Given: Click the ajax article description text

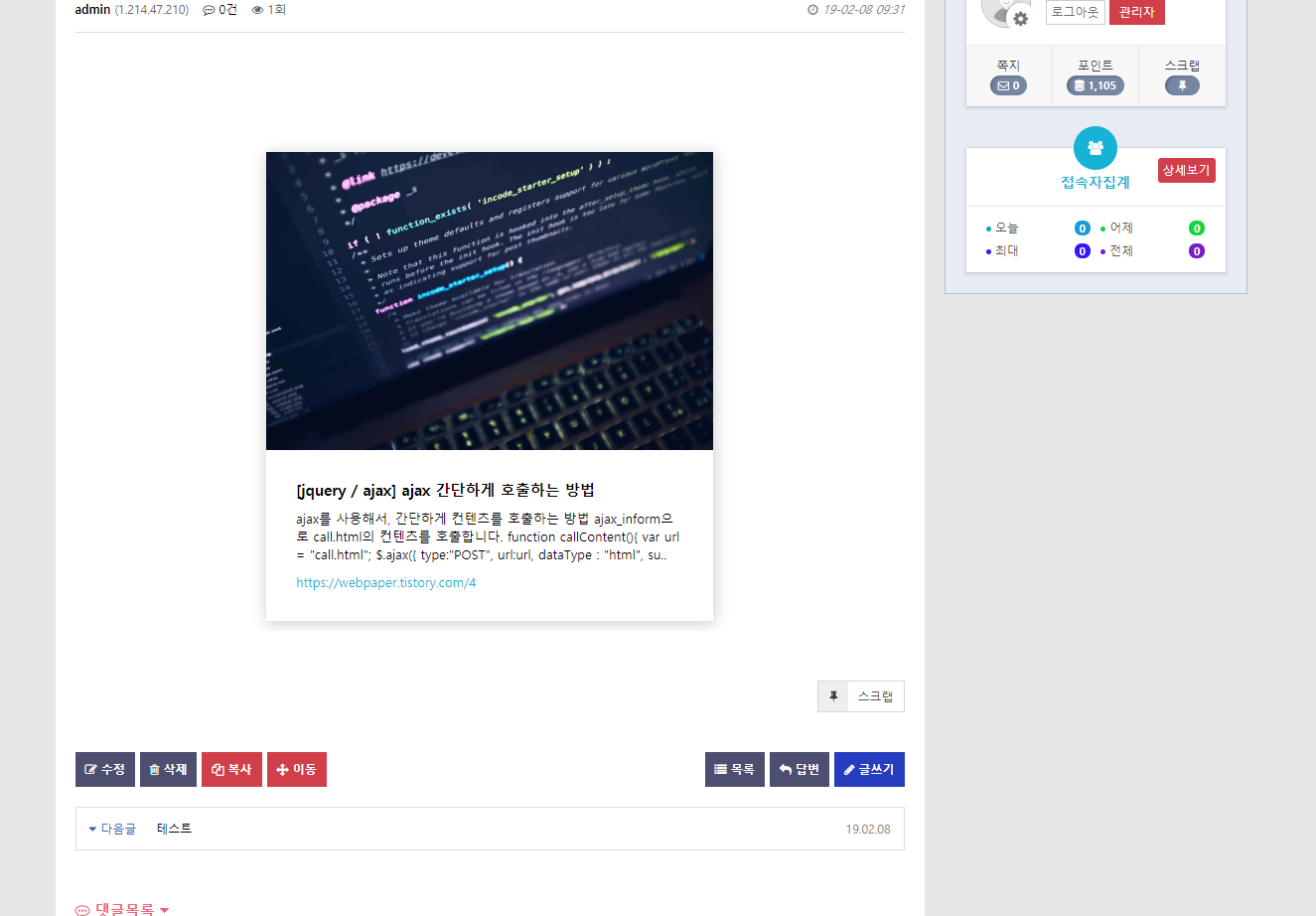Looking at the screenshot, I should pos(488,537).
